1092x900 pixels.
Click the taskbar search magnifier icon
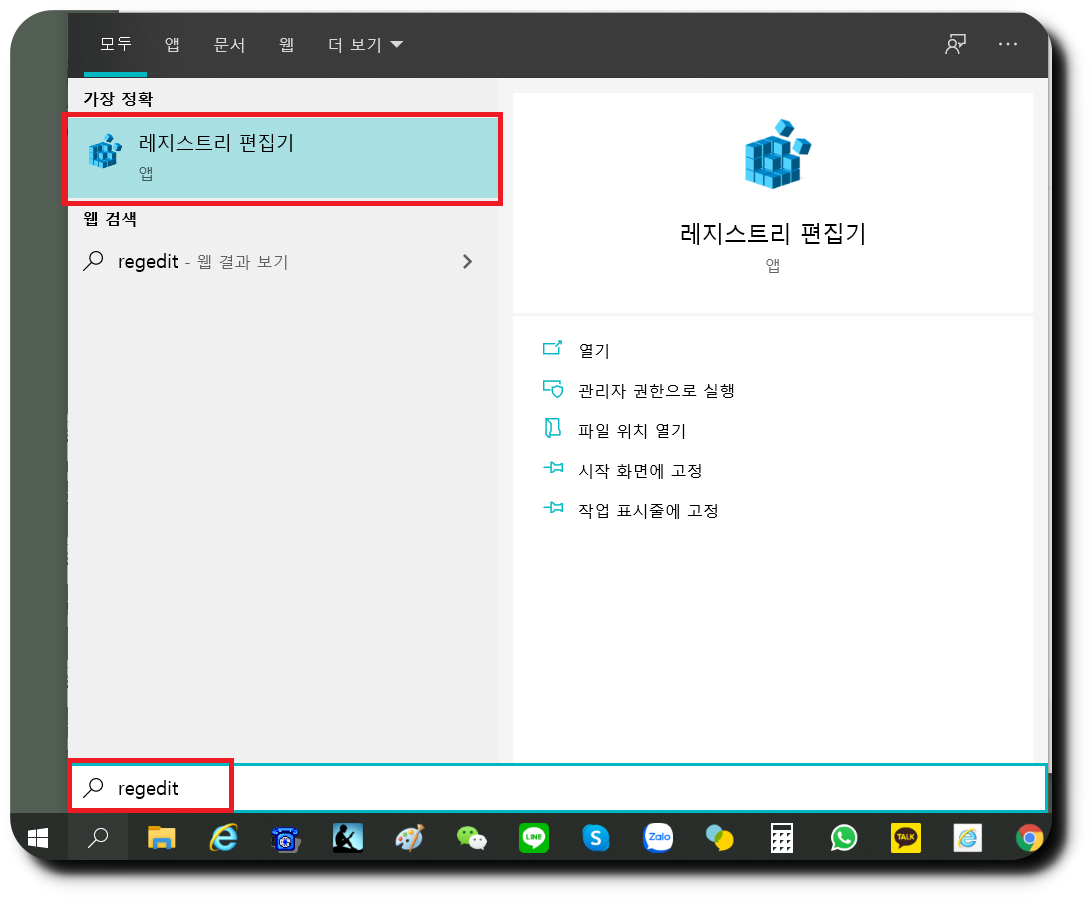tap(98, 838)
